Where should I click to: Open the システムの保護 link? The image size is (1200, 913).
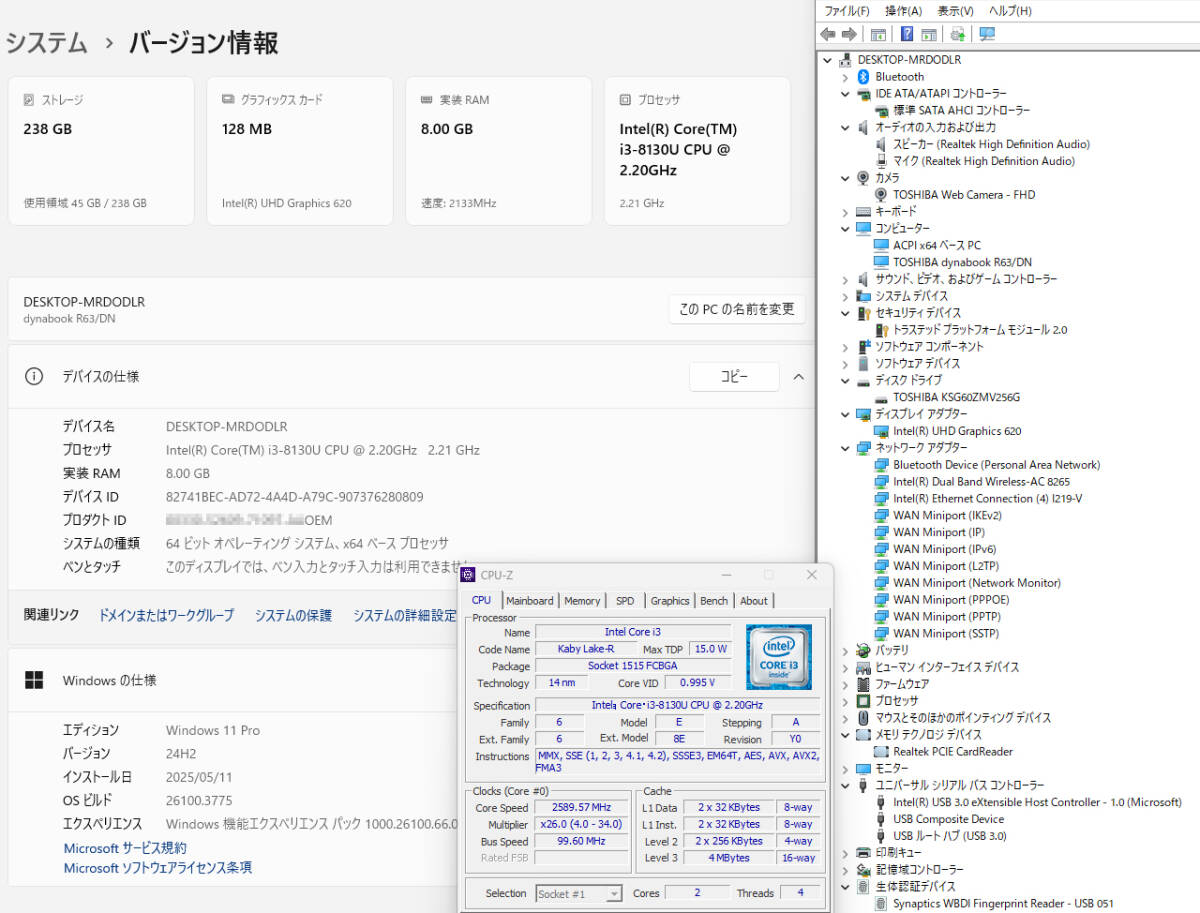click(x=293, y=615)
